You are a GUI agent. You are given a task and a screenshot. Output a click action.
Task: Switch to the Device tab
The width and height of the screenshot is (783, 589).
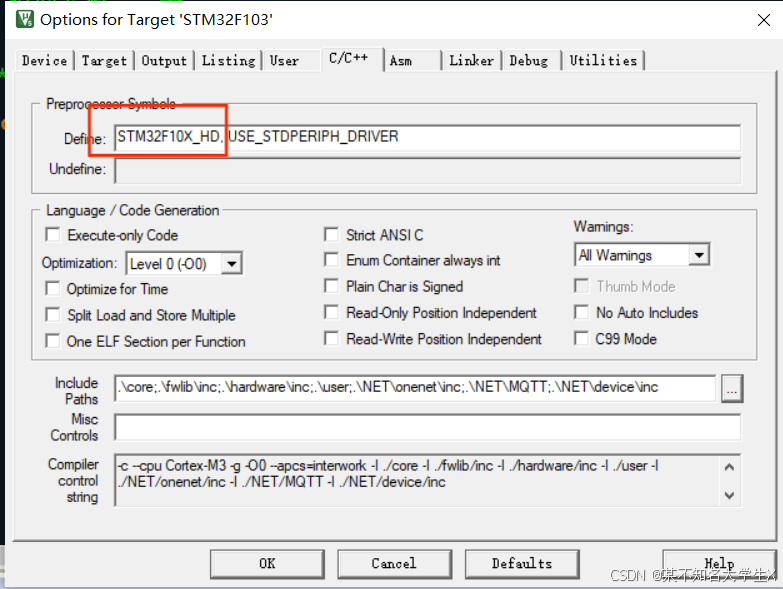coord(44,61)
